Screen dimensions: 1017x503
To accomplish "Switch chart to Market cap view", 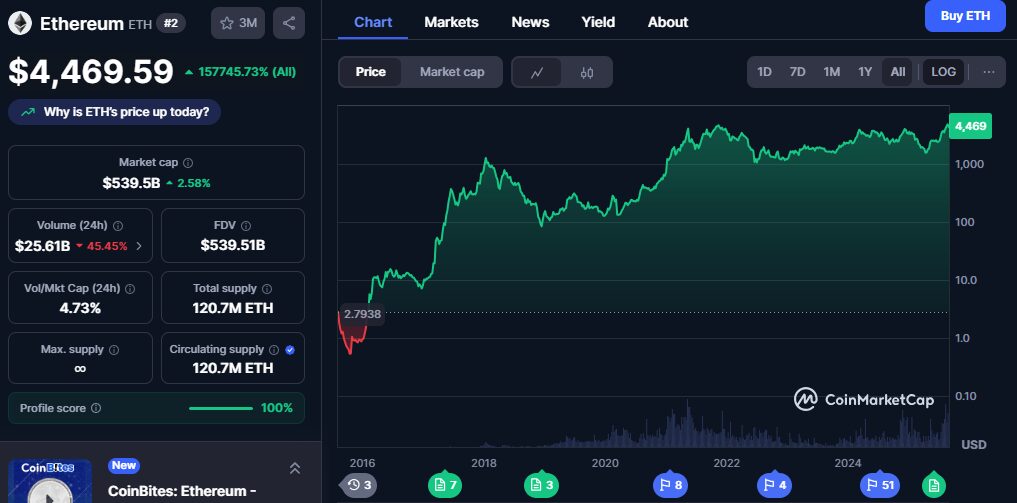I will point(452,72).
